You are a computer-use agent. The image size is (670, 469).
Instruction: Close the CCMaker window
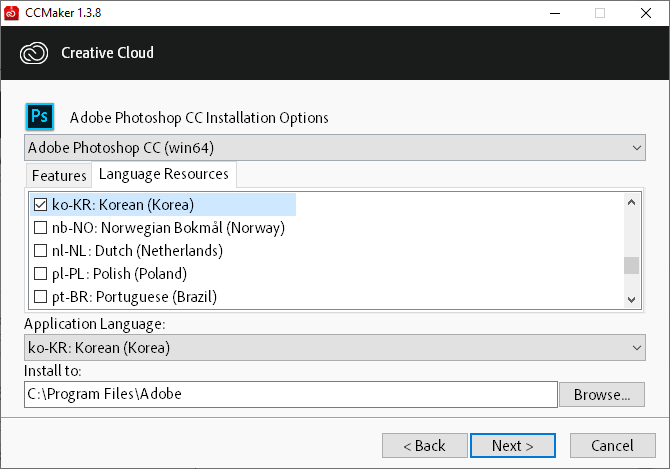[x=646, y=13]
